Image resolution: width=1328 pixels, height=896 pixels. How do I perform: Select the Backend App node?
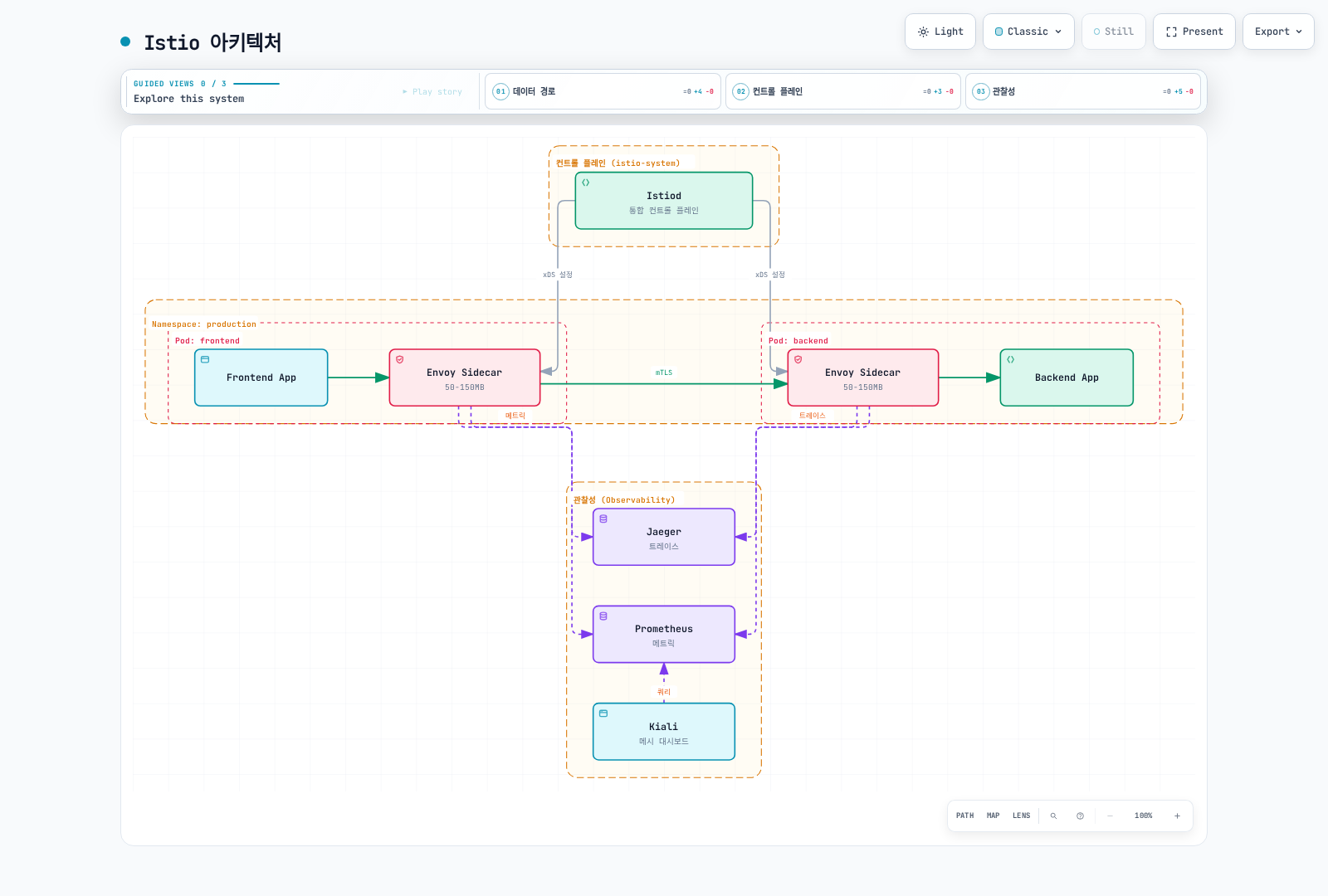tap(1067, 377)
